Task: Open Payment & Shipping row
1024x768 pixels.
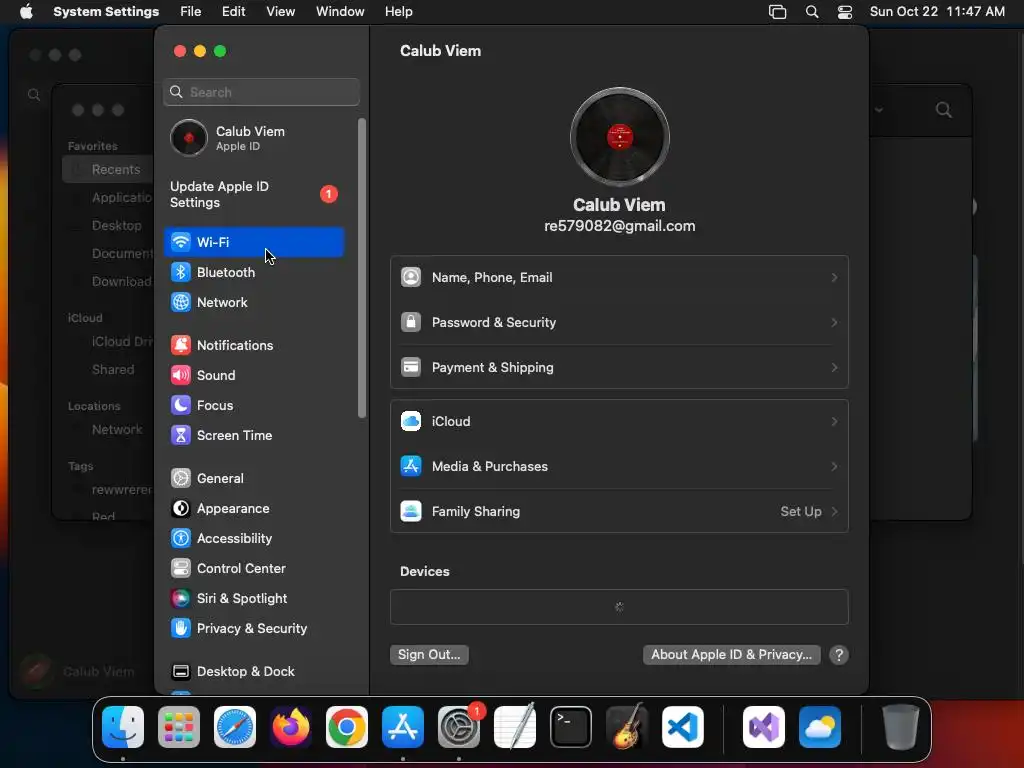Action: point(619,367)
